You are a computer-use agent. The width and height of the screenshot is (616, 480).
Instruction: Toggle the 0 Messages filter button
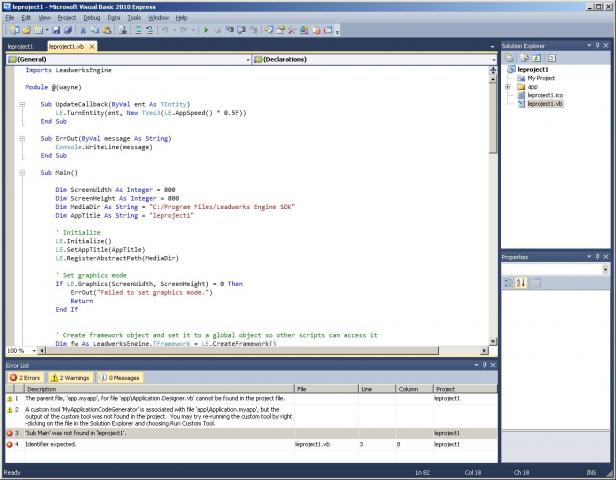tap(118, 377)
